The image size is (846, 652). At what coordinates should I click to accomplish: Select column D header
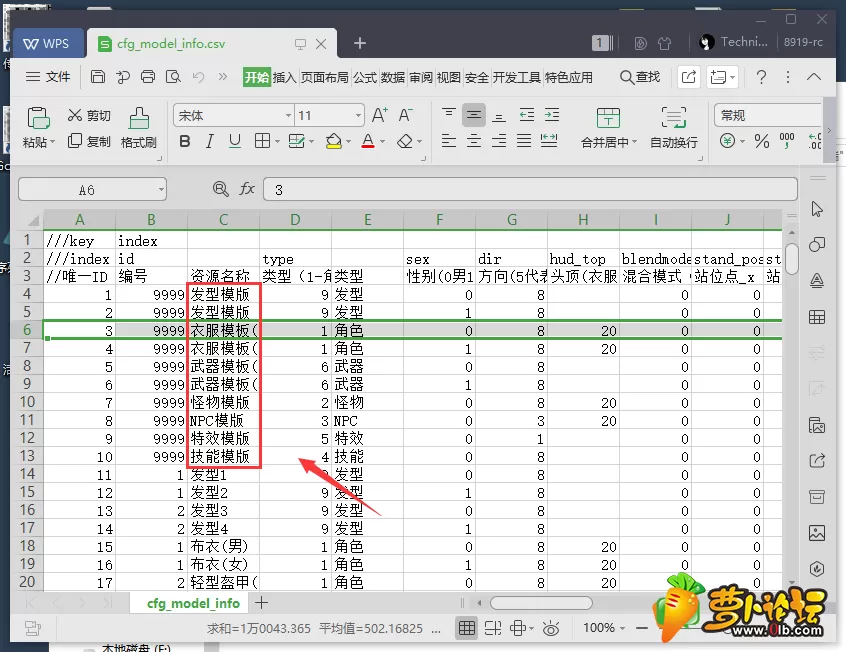[295, 220]
